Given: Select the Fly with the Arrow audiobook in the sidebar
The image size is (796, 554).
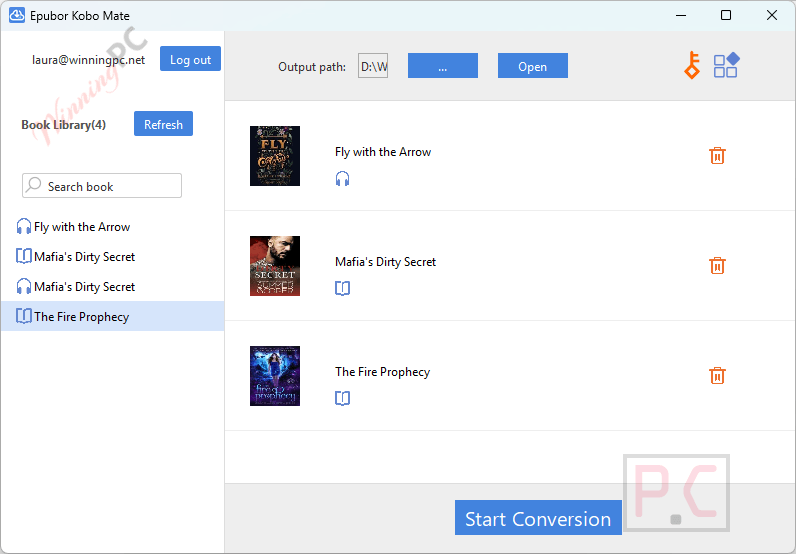Looking at the screenshot, I should (x=113, y=226).
